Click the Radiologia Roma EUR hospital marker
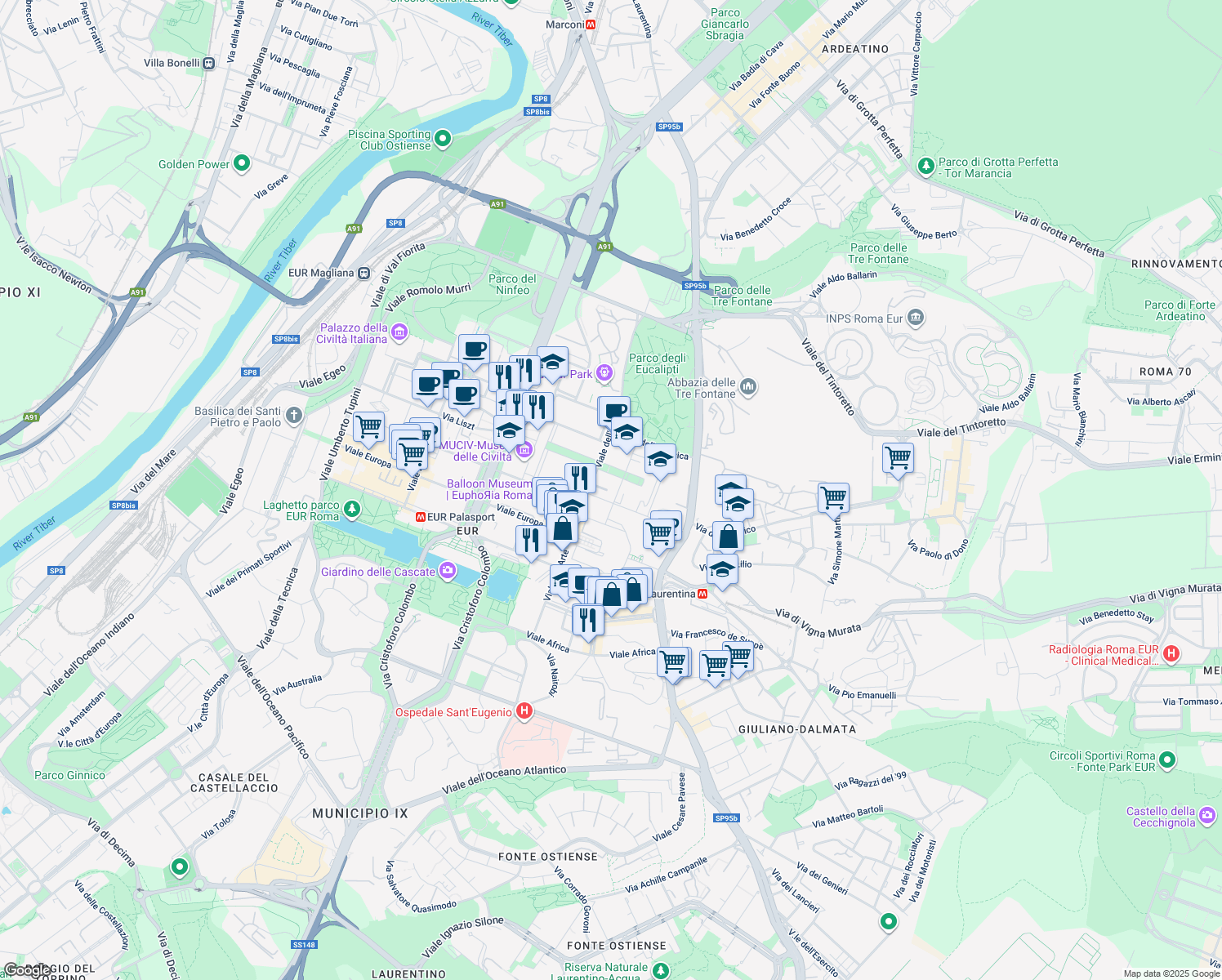The image size is (1222, 980). coord(1171,654)
